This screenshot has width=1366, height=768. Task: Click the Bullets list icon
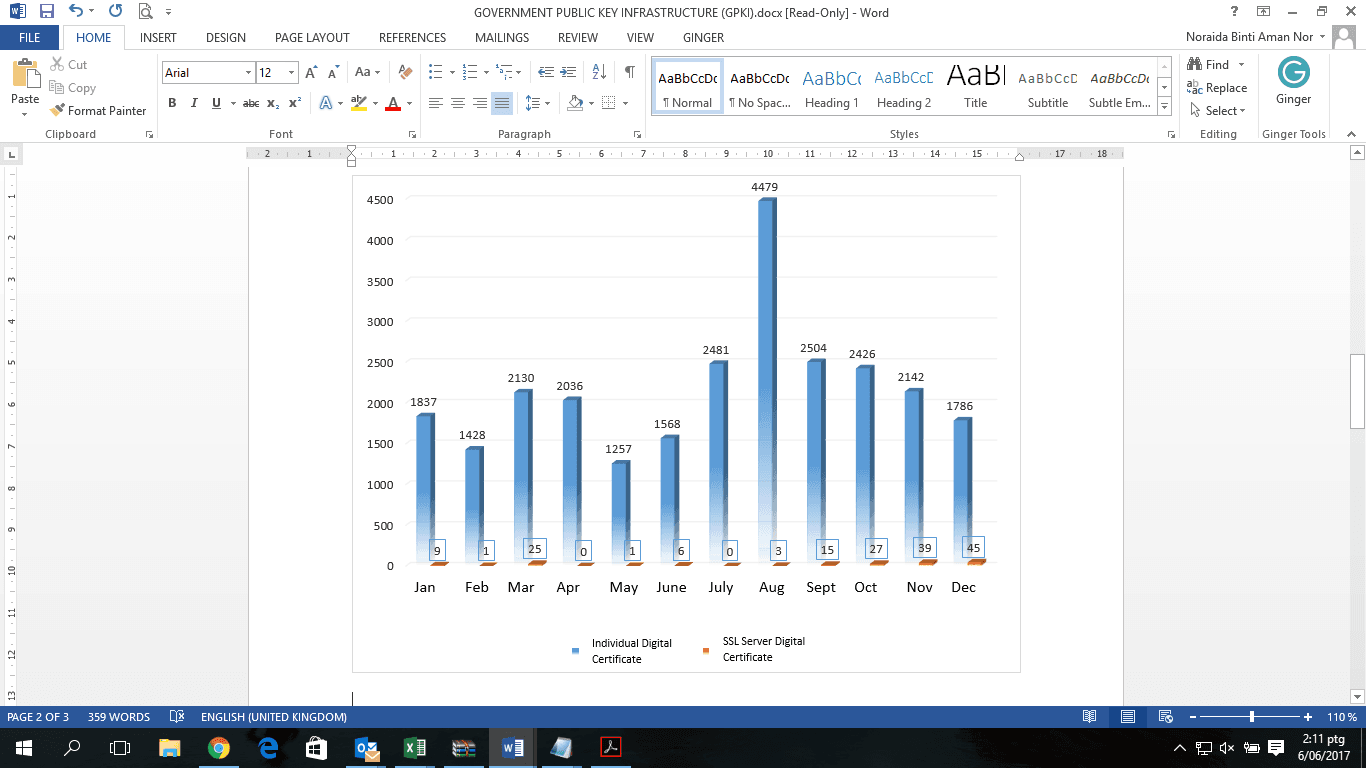click(x=435, y=72)
